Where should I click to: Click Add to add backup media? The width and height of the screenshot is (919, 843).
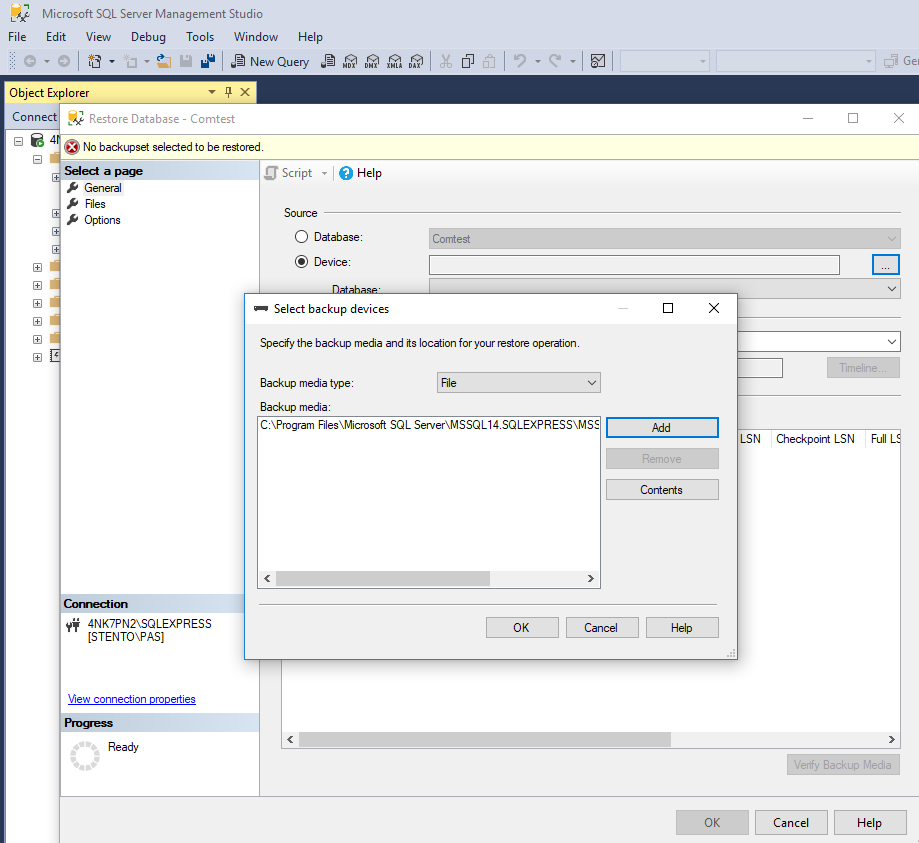661,427
